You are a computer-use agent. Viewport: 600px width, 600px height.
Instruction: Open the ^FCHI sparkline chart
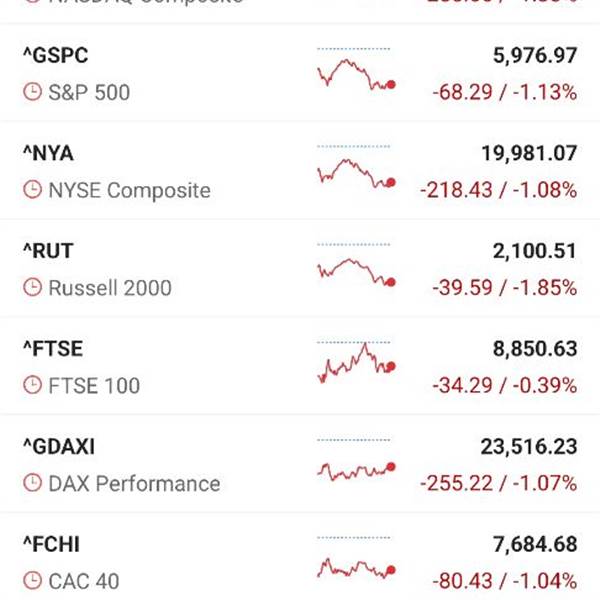tap(356, 558)
